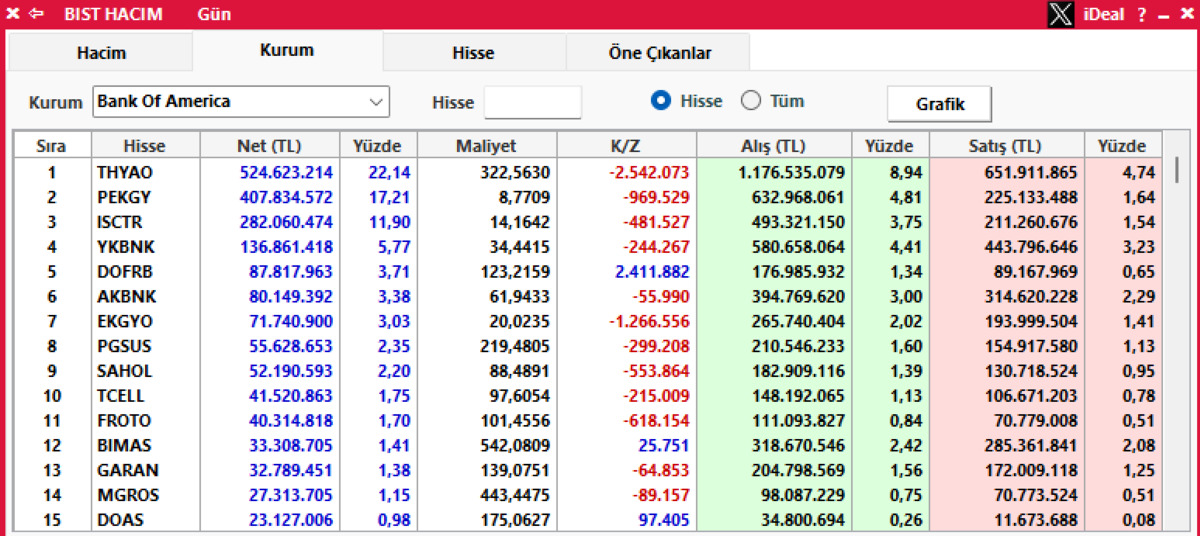
Task: Click the X logo icon in title bar
Action: pos(1061,14)
